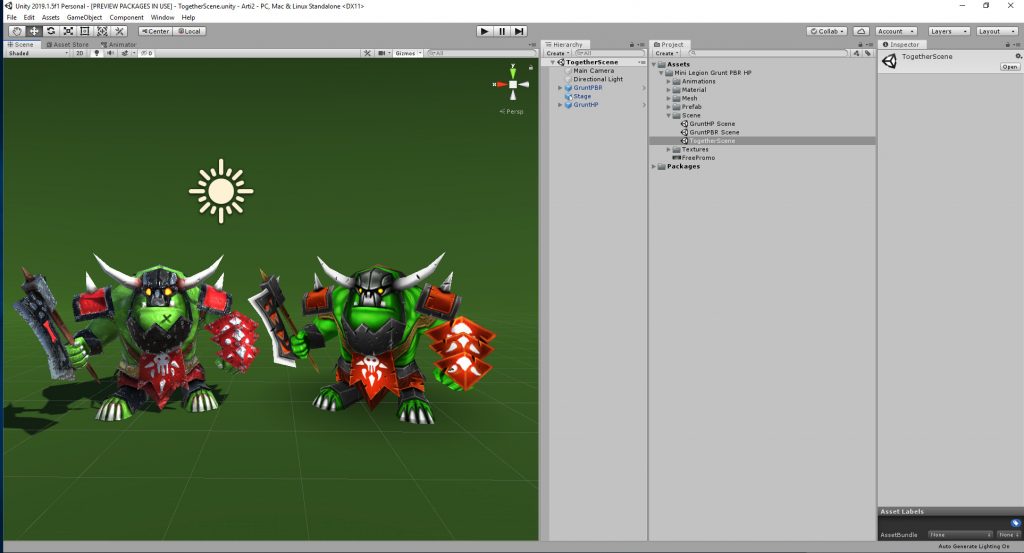The image size is (1024, 553).
Task: Select the Directional Light sun gizmo
Action: [x=221, y=191]
